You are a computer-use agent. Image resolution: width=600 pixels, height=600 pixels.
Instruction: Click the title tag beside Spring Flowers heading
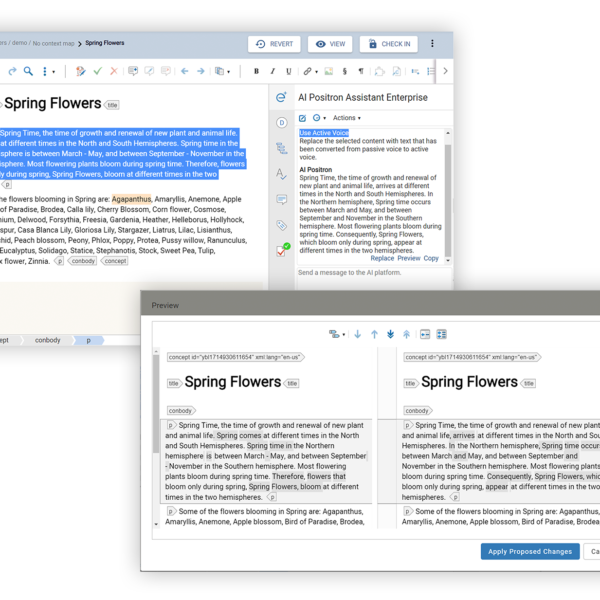tap(112, 105)
